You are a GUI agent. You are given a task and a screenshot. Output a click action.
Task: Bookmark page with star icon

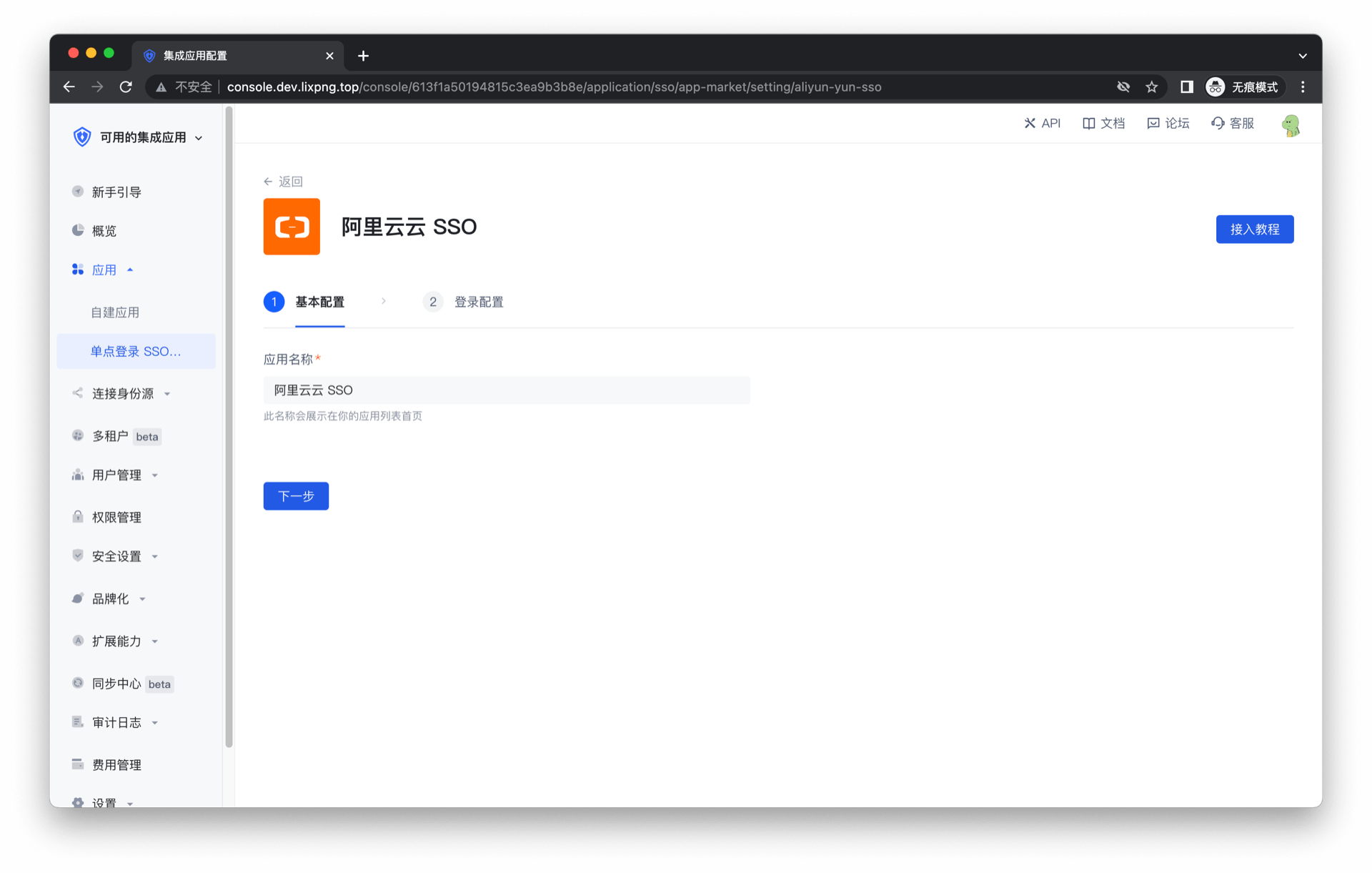tap(1151, 87)
